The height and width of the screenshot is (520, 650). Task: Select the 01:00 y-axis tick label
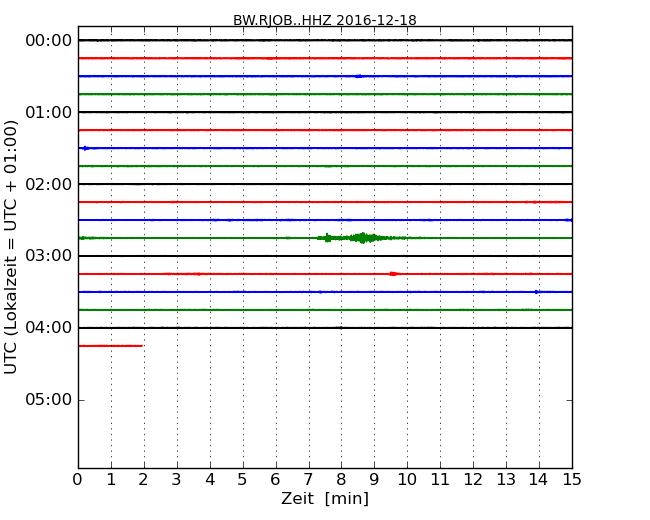49,112
